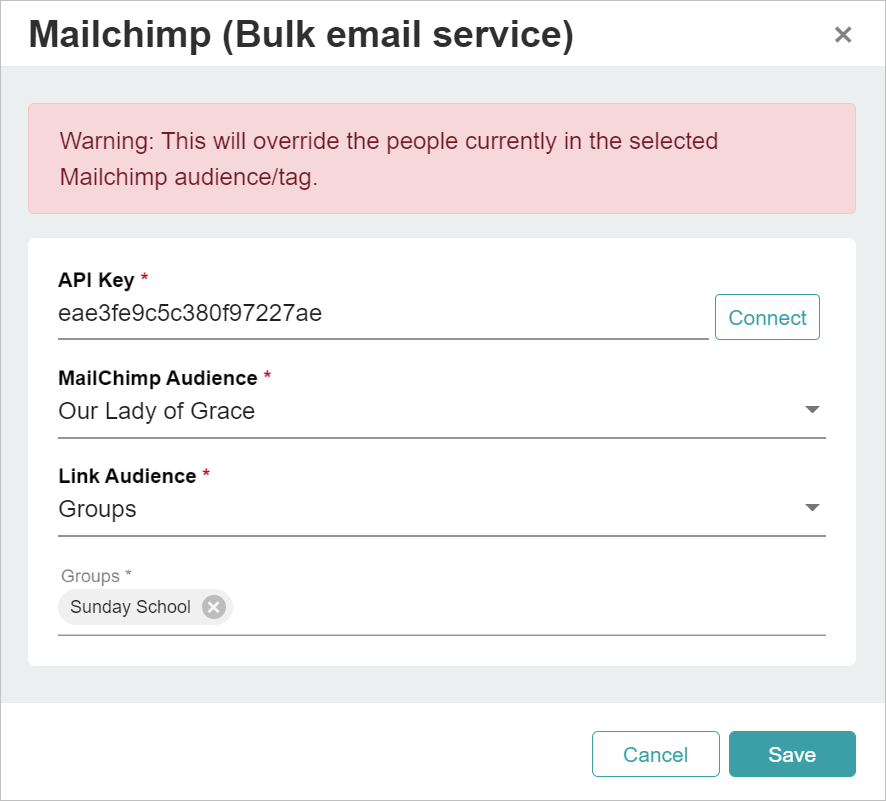Open the Link Audience selector showing Groups
The width and height of the screenshot is (886, 801).
(812, 507)
